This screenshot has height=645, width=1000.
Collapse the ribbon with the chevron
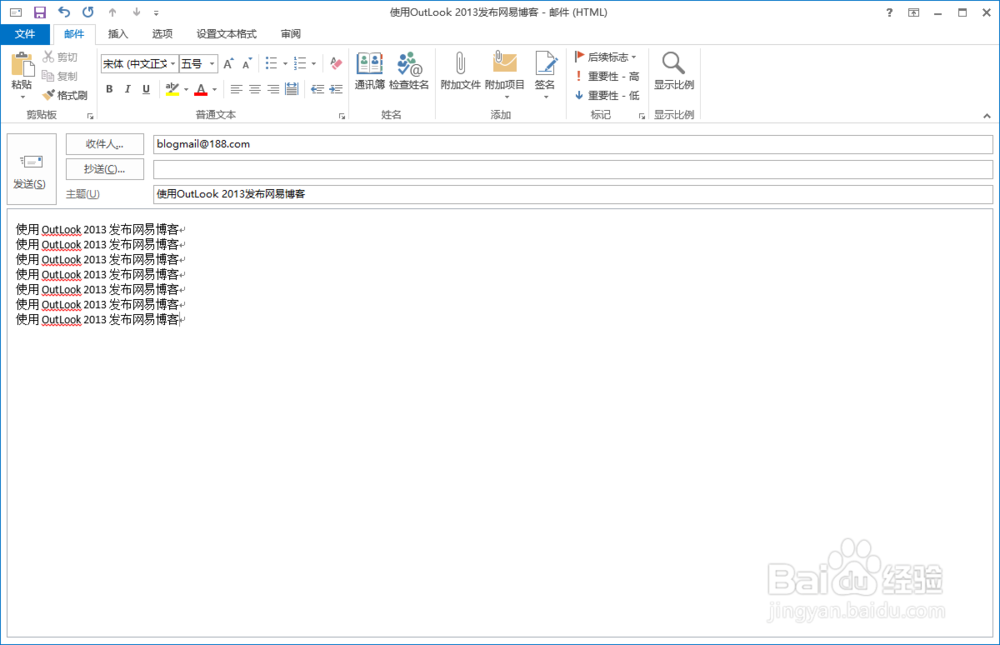(987, 115)
